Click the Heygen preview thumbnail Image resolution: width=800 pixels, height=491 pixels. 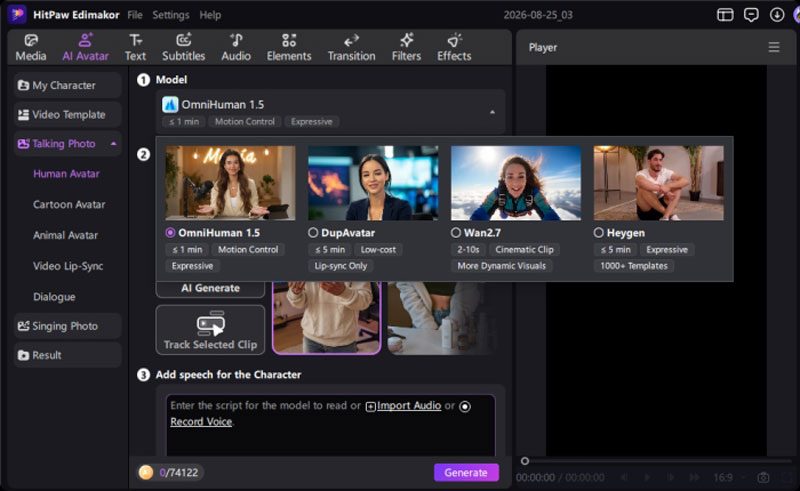659,183
